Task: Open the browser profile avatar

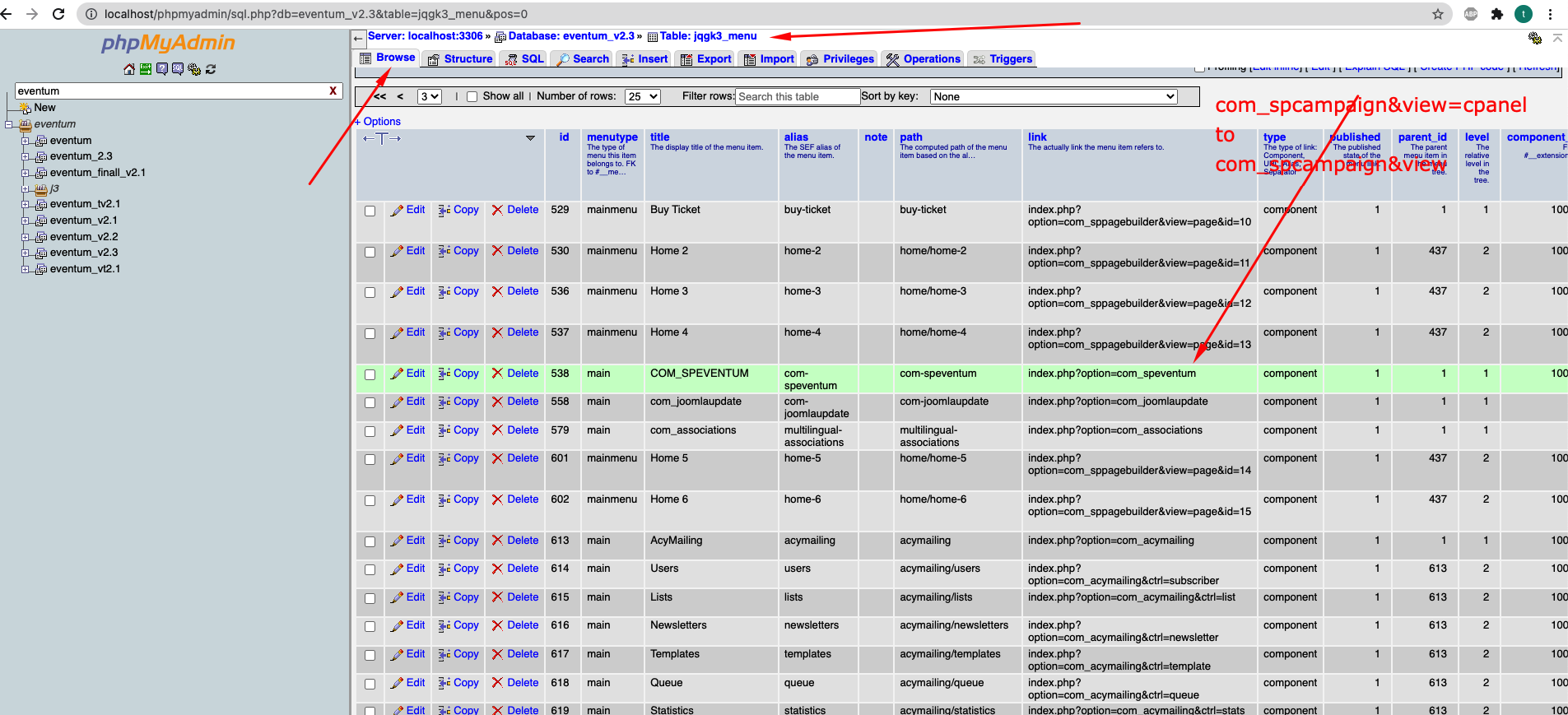Action: click(1524, 14)
